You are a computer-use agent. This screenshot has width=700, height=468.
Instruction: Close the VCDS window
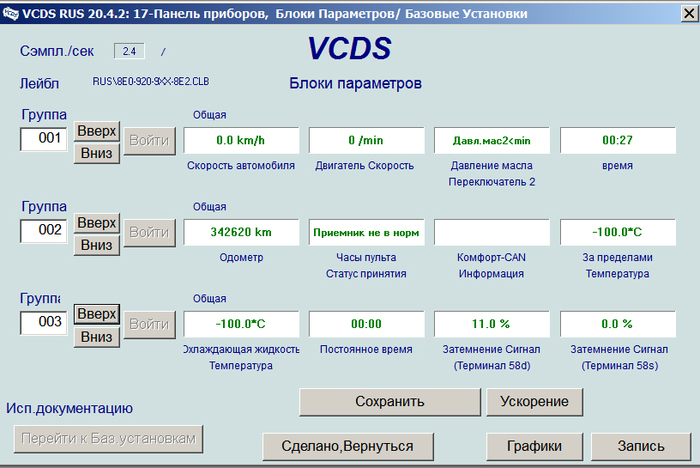click(689, 13)
